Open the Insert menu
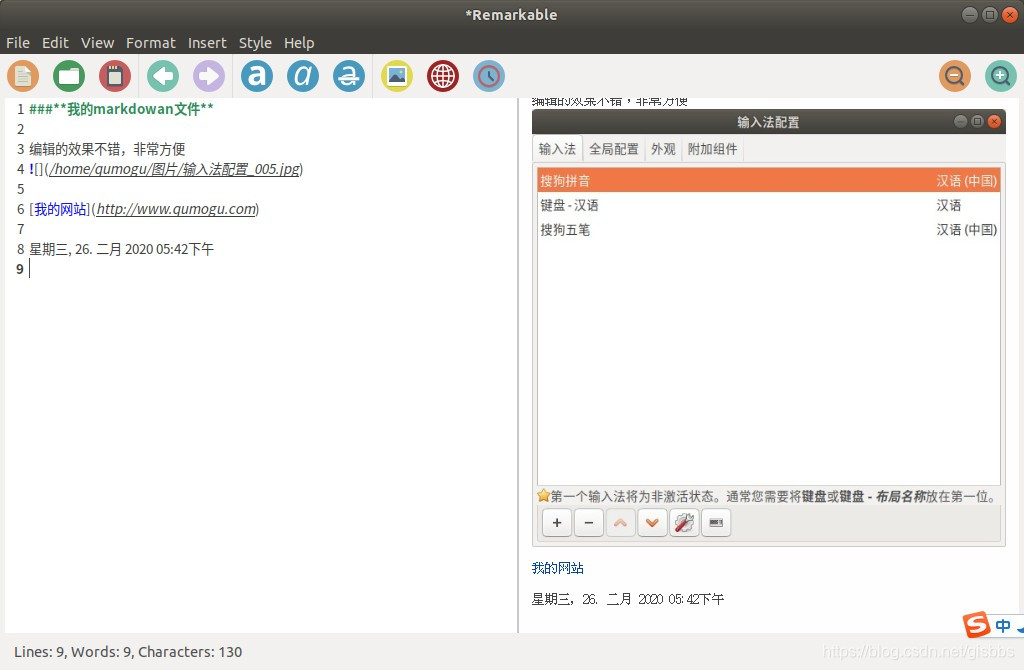 click(x=207, y=43)
